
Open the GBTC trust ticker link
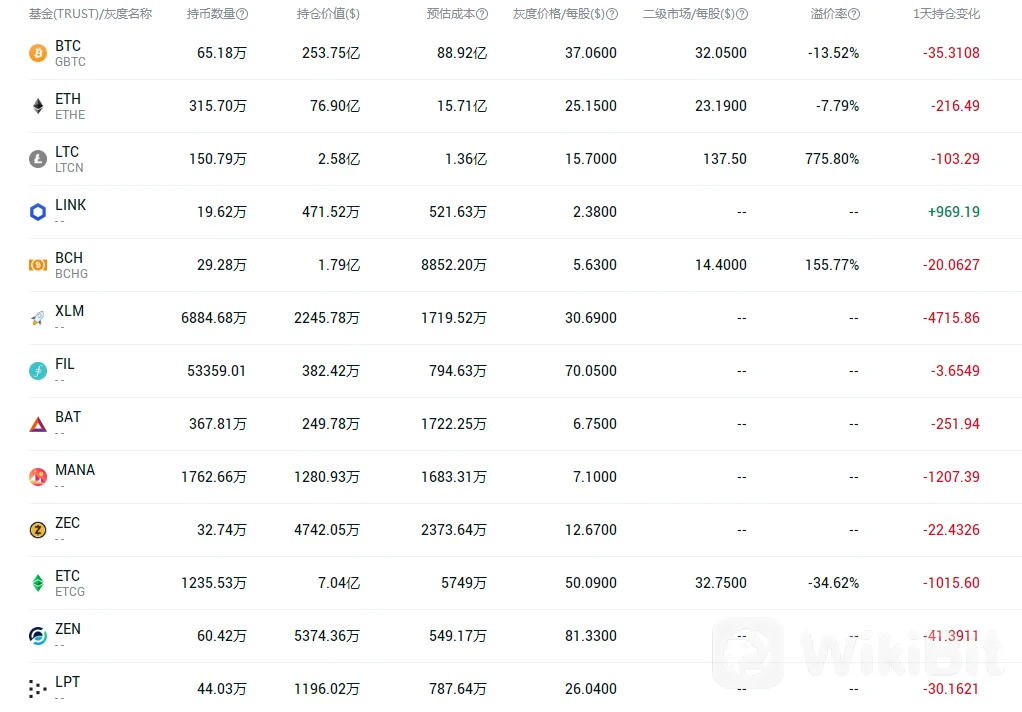[70, 62]
